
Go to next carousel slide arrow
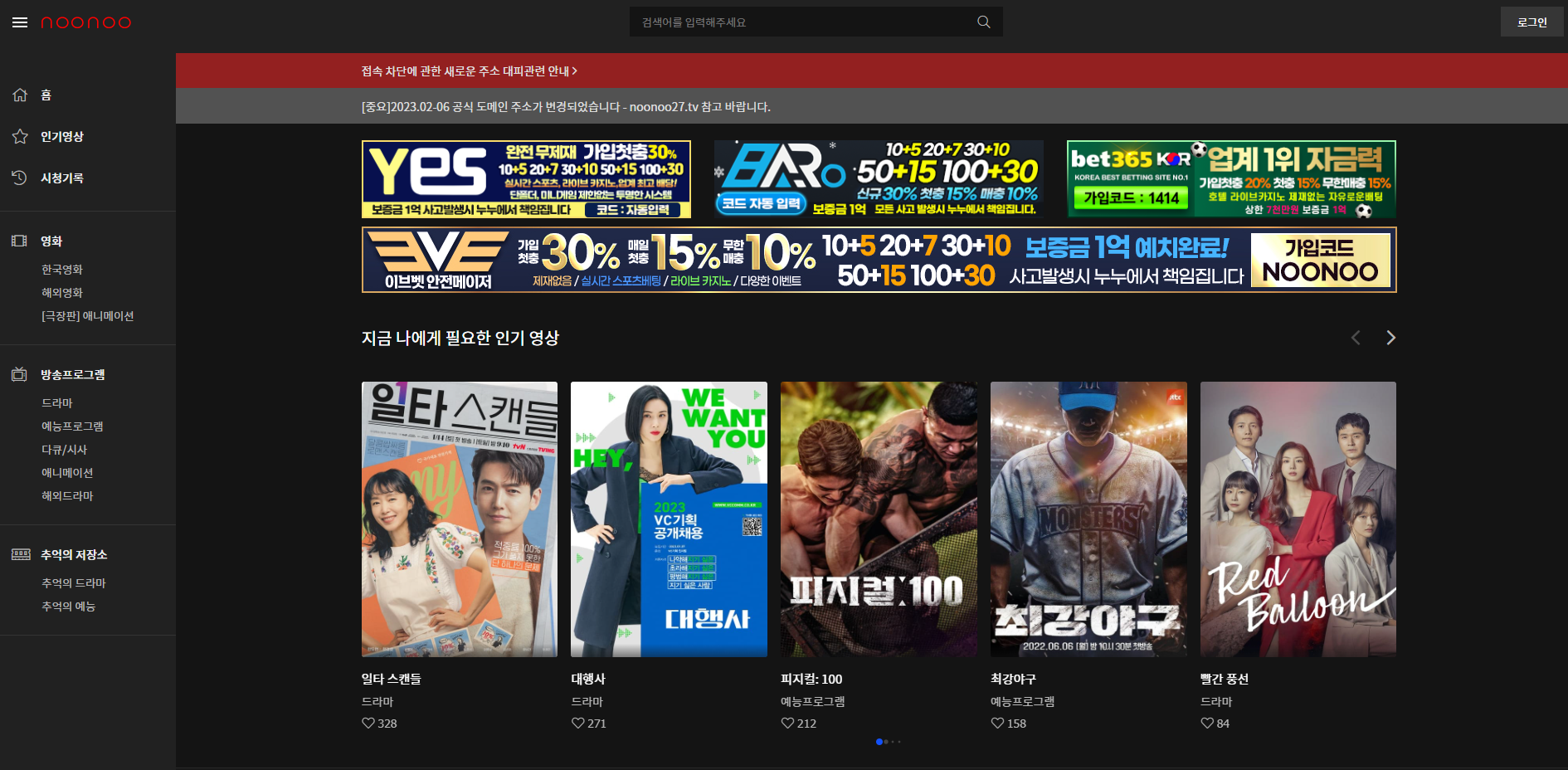1390,338
